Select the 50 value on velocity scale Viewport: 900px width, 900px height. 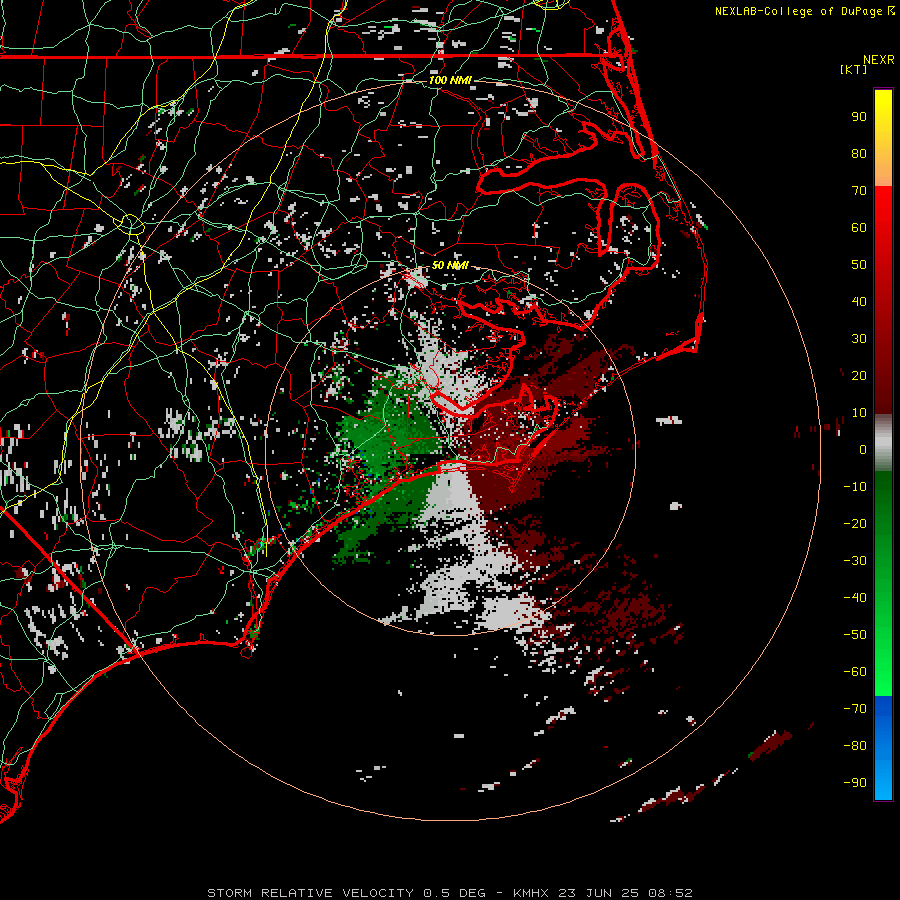point(859,265)
